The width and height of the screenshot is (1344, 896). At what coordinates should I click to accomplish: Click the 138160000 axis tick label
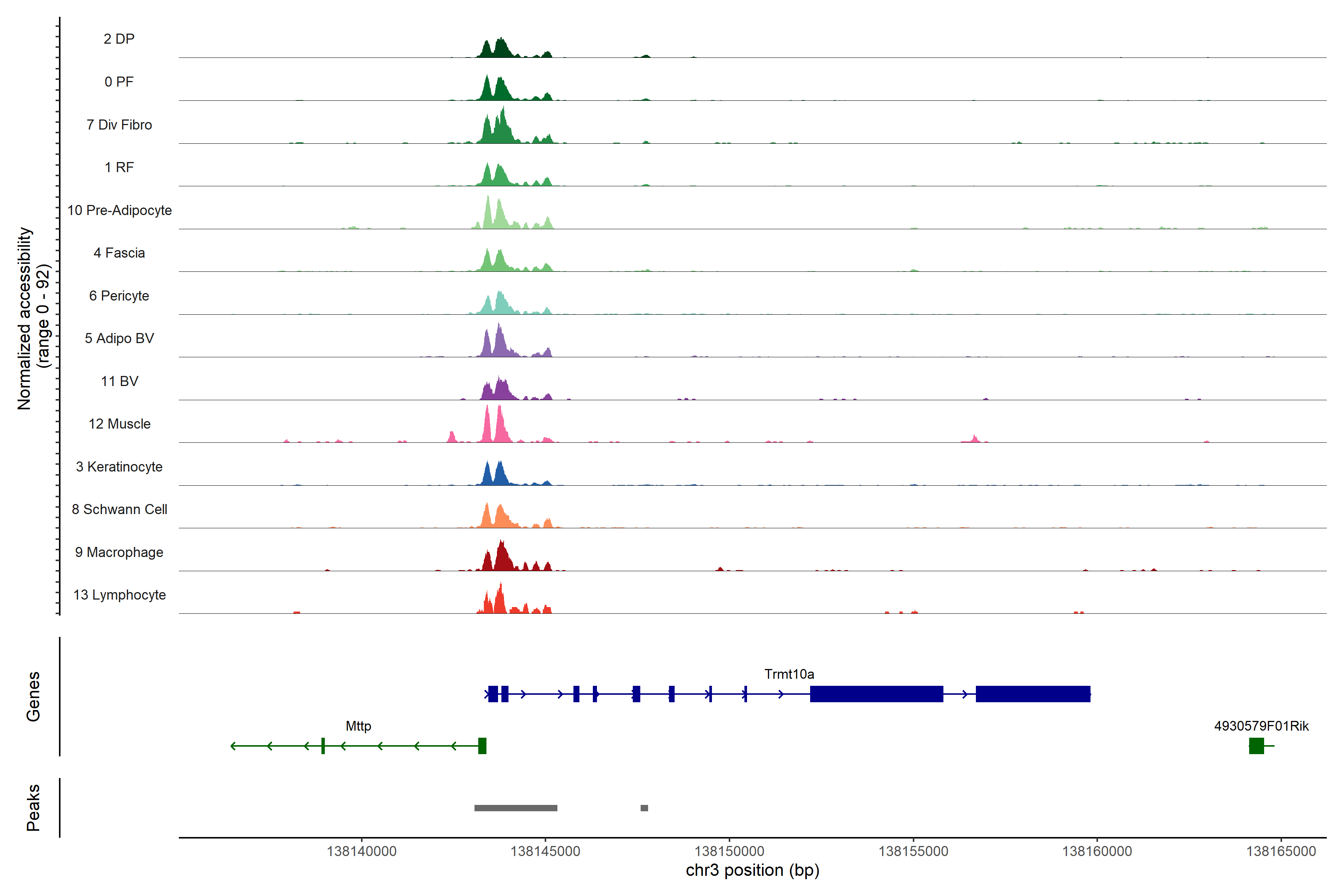pos(1096,851)
